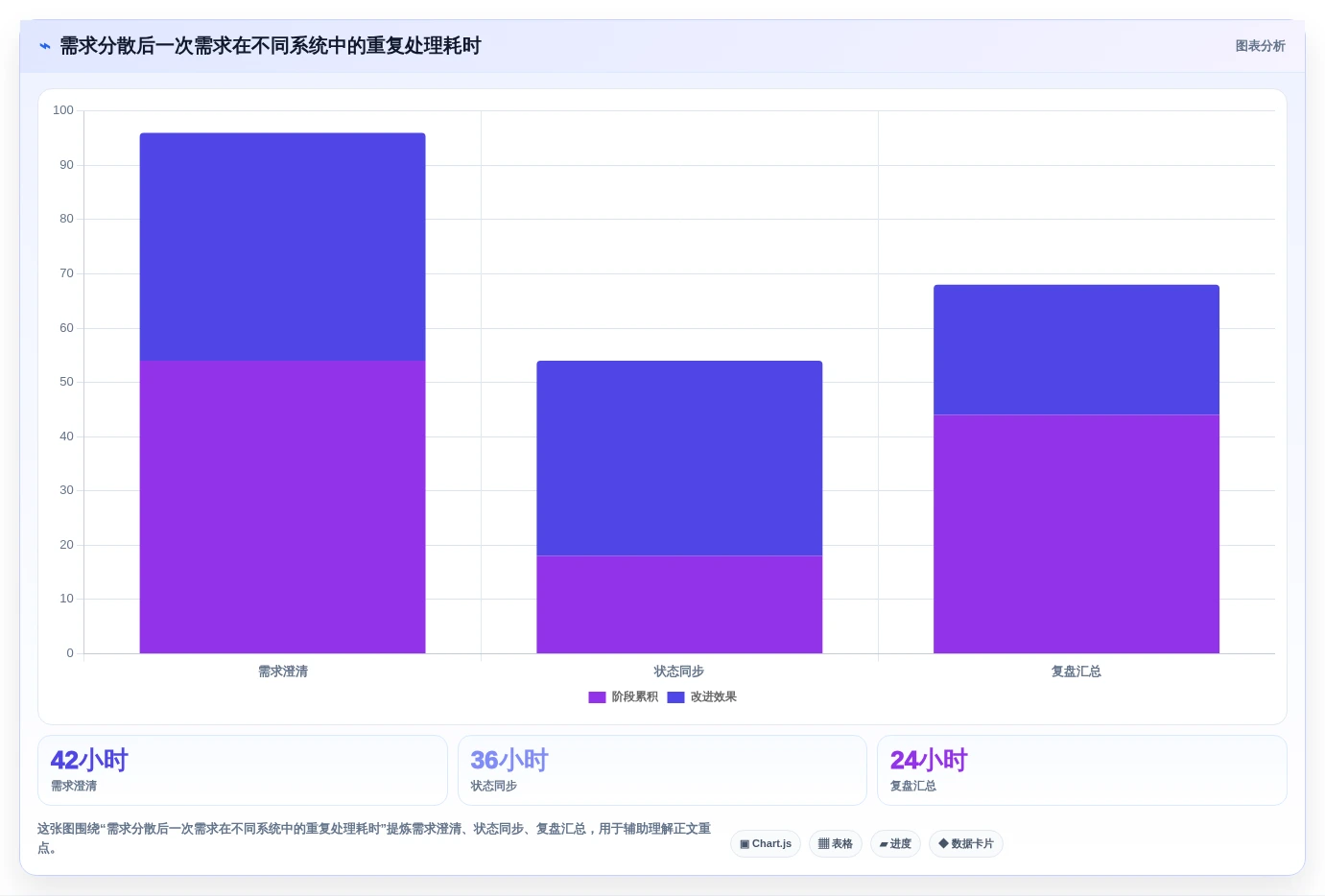Open the 36小时 状态同步 data card

662,770
